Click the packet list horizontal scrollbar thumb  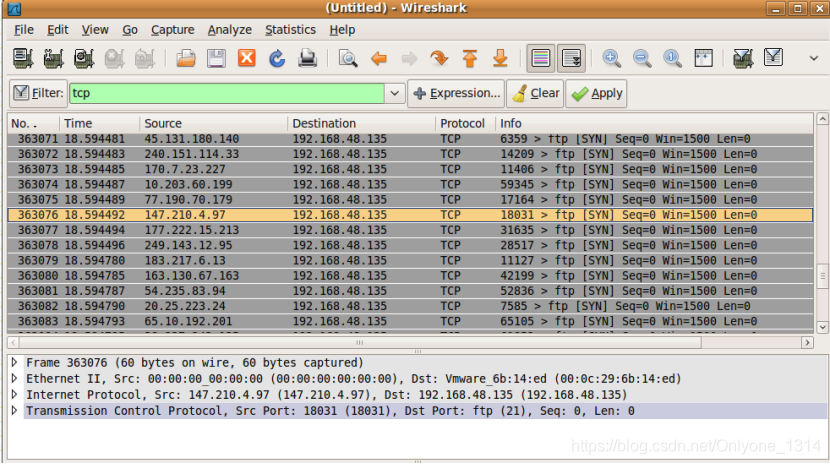pos(360,342)
